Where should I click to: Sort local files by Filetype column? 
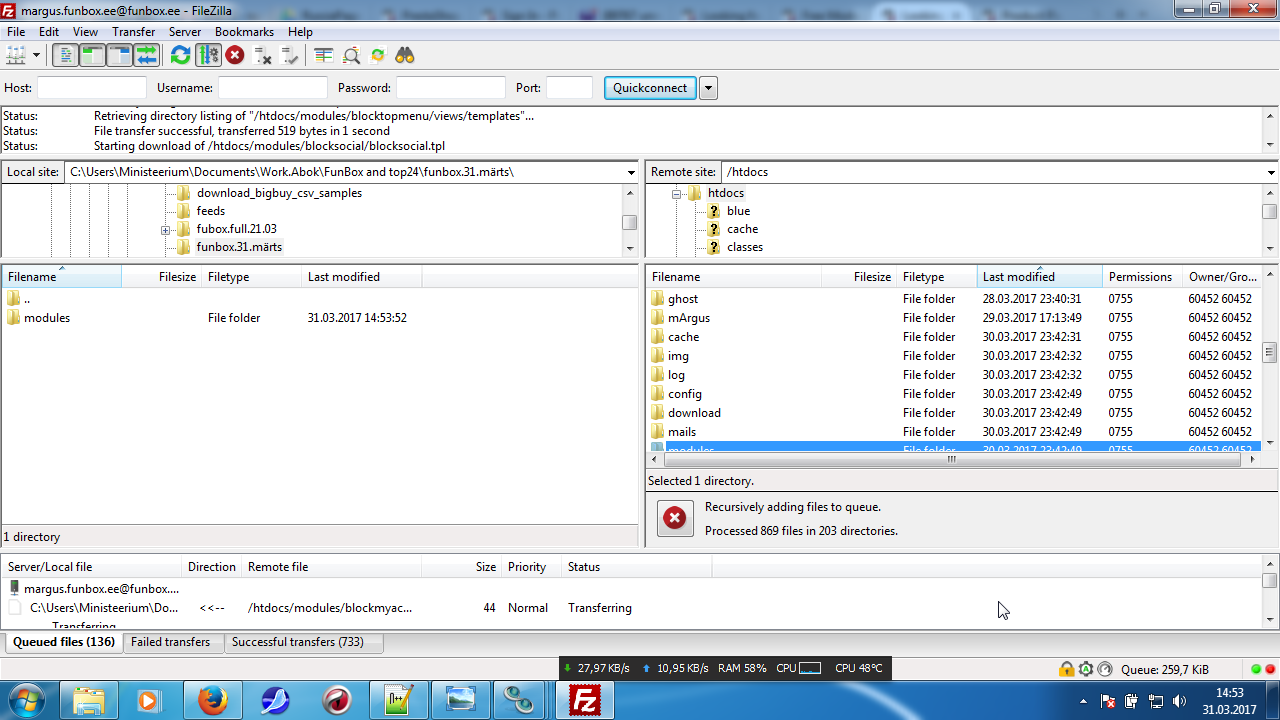(x=251, y=277)
